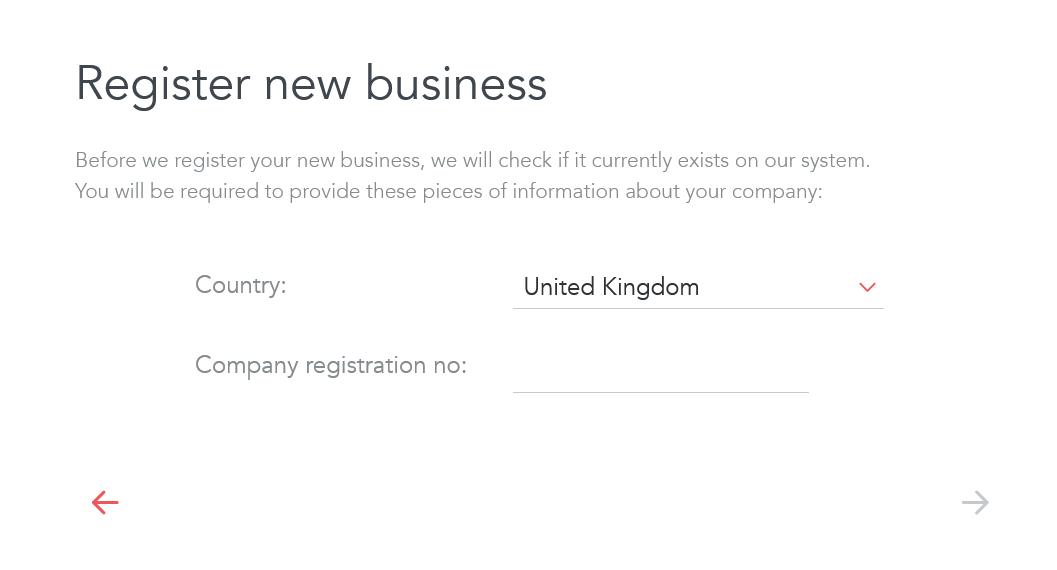1057x570 pixels.
Task: Go back using the red left arrow
Action: tap(105, 503)
